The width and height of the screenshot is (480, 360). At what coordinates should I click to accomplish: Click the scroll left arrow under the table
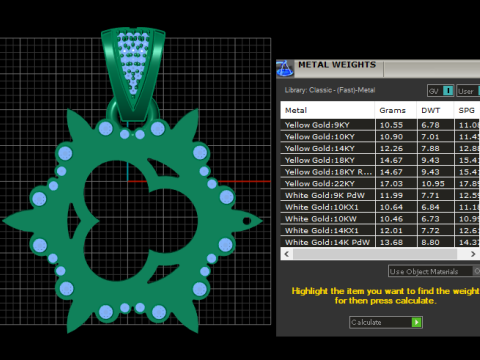tap(287, 254)
